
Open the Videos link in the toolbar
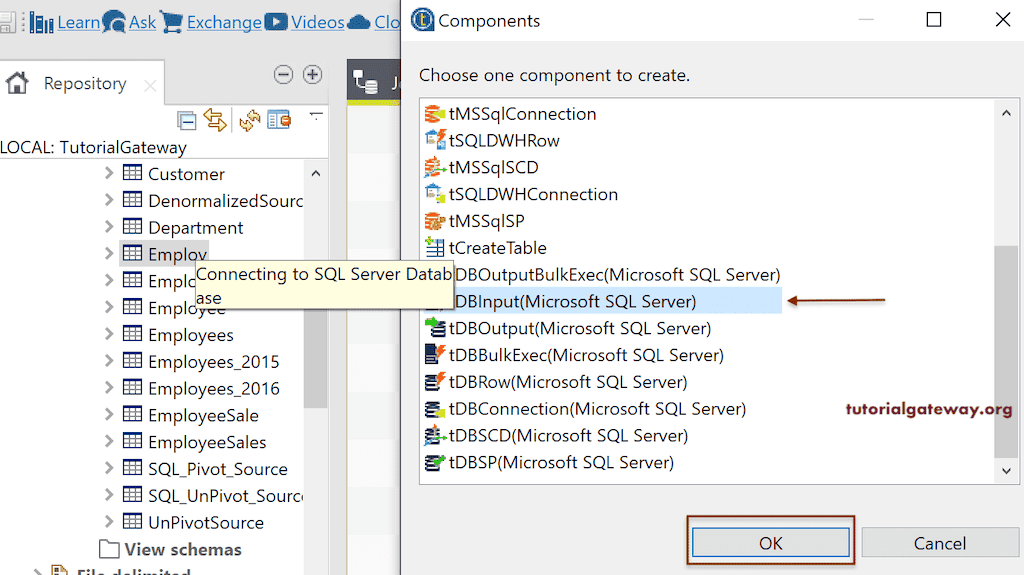(317, 22)
